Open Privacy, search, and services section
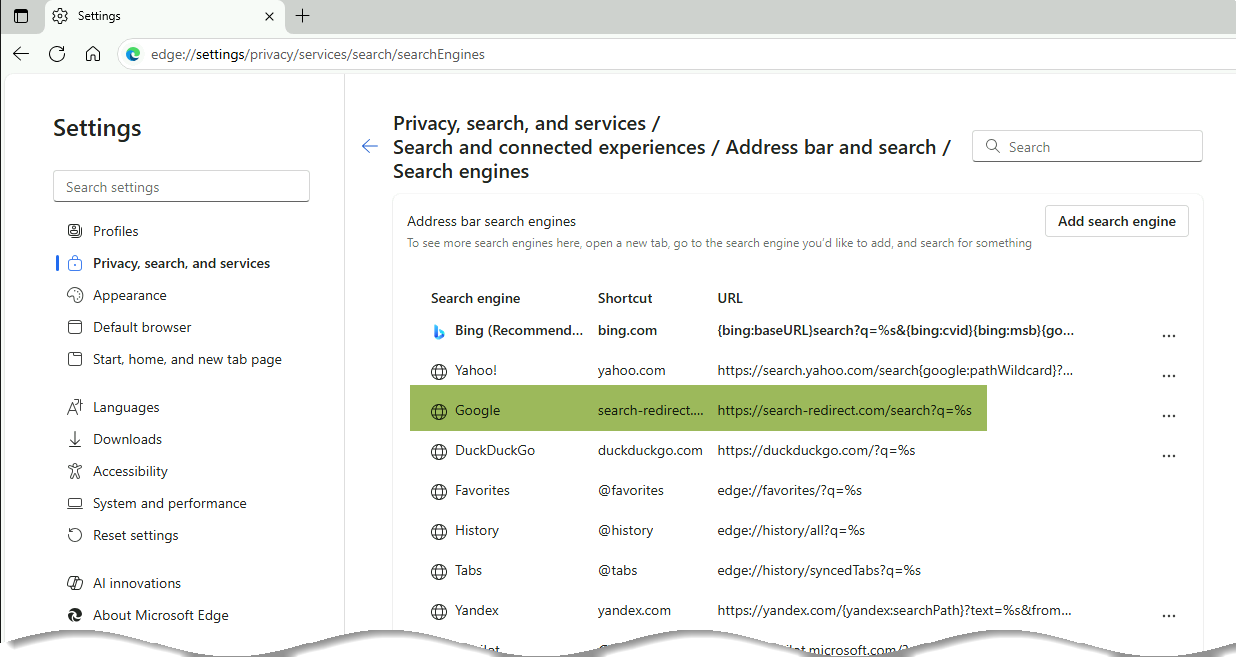This screenshot has height=657, width=1236. click(x=181, y=263)
